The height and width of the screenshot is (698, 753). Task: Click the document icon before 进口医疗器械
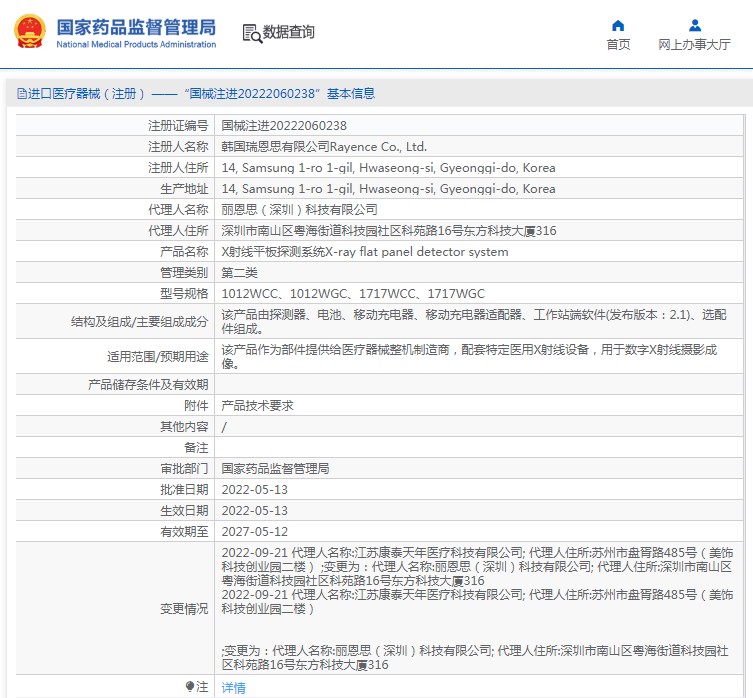coord(21,94)
